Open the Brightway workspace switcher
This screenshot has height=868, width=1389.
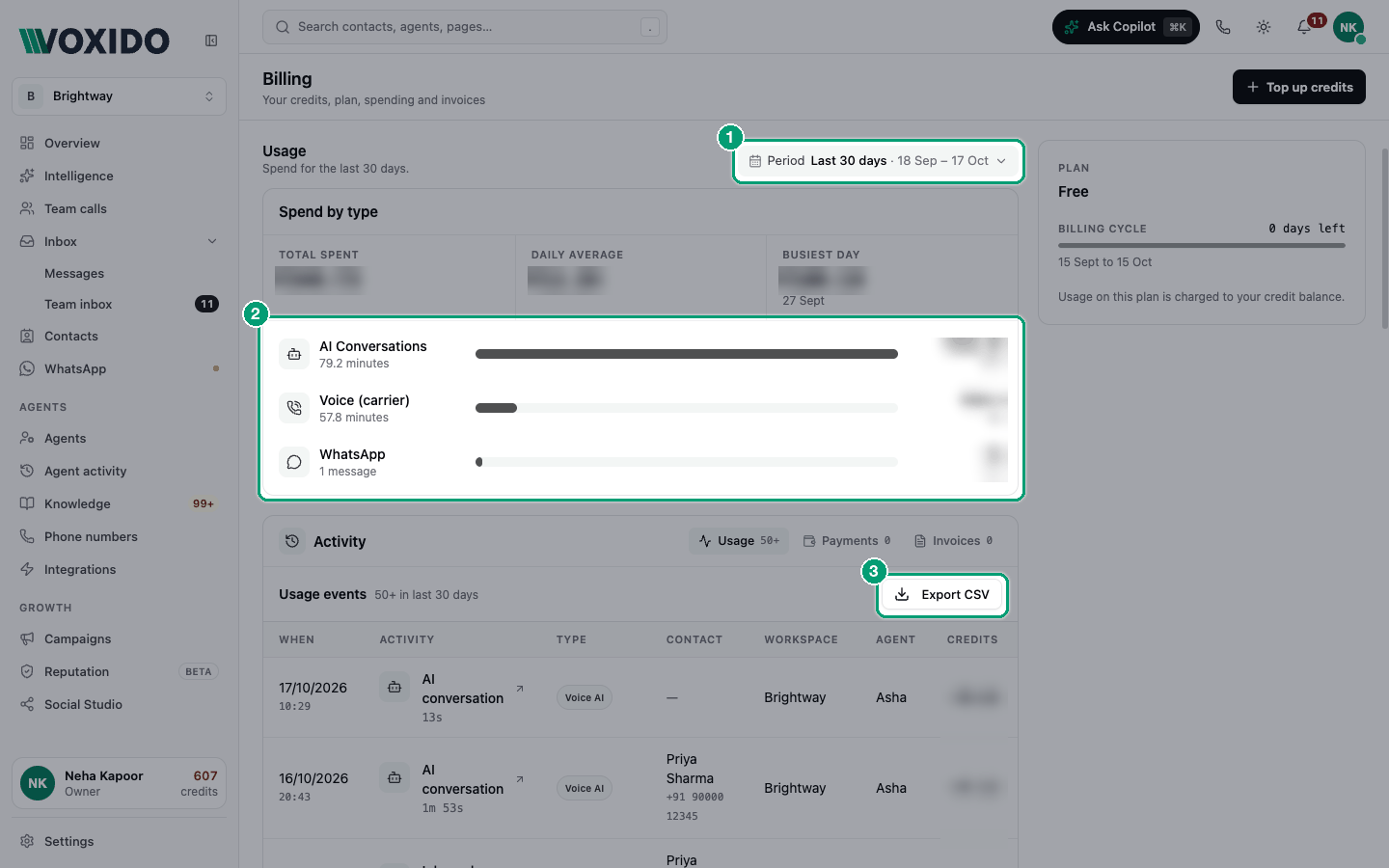click(x=120, y=96)
